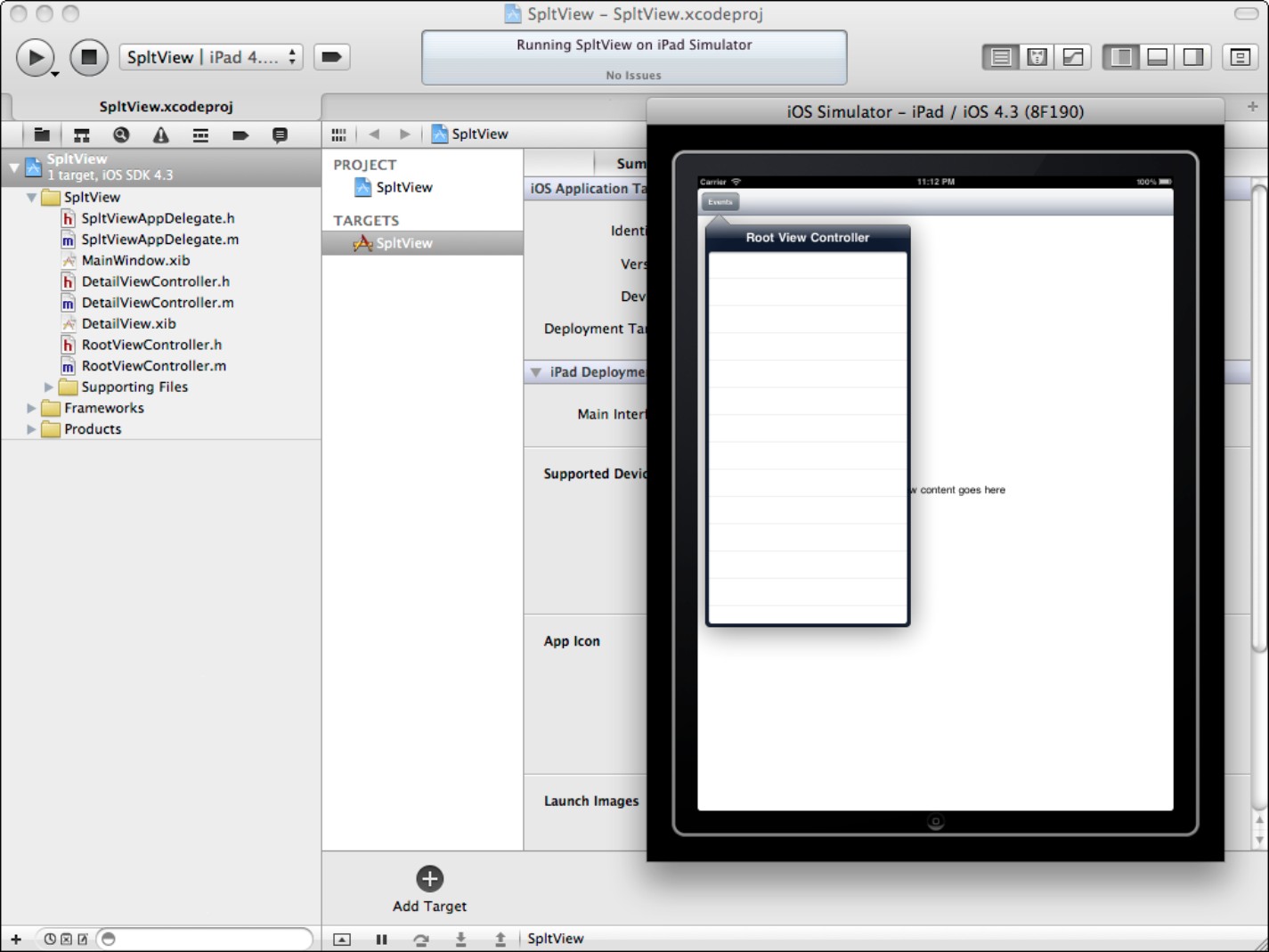Select the SpltView.xcodeproj tab
This screenshot has height=952, width=1269.
click(x=167, y=107)
